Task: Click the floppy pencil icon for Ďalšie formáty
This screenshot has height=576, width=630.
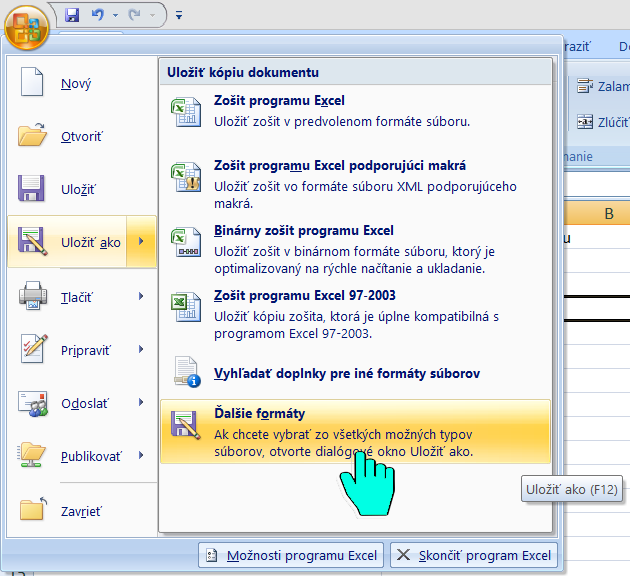Action: pos(186,425)
